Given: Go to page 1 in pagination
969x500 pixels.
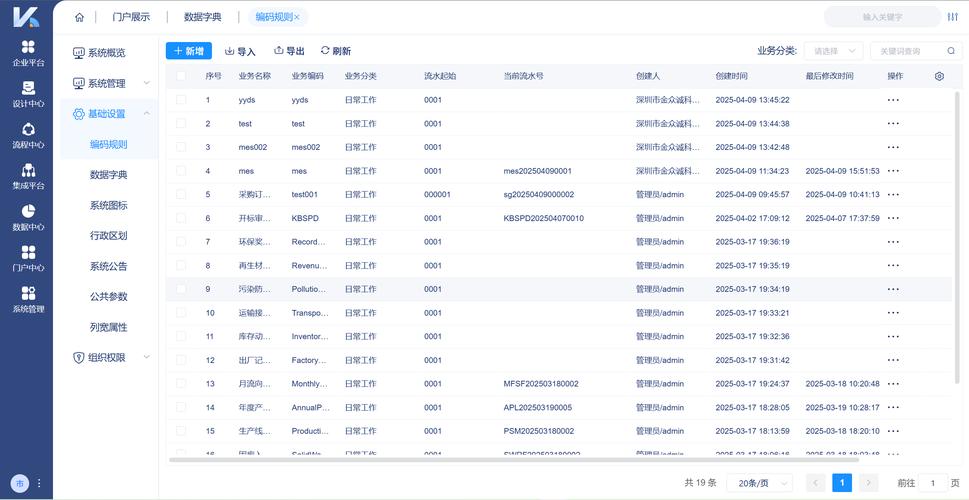Looking at the screenshot, I should point(842,483).
